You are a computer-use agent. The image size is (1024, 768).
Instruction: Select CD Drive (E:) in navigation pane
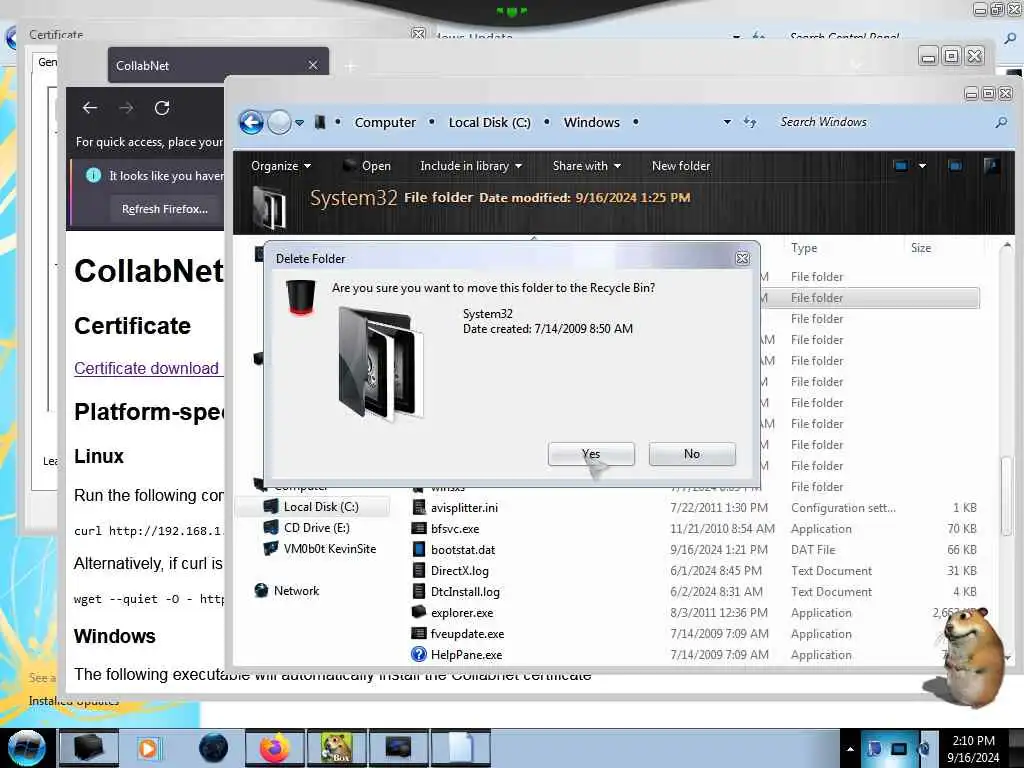coord(317,528)
